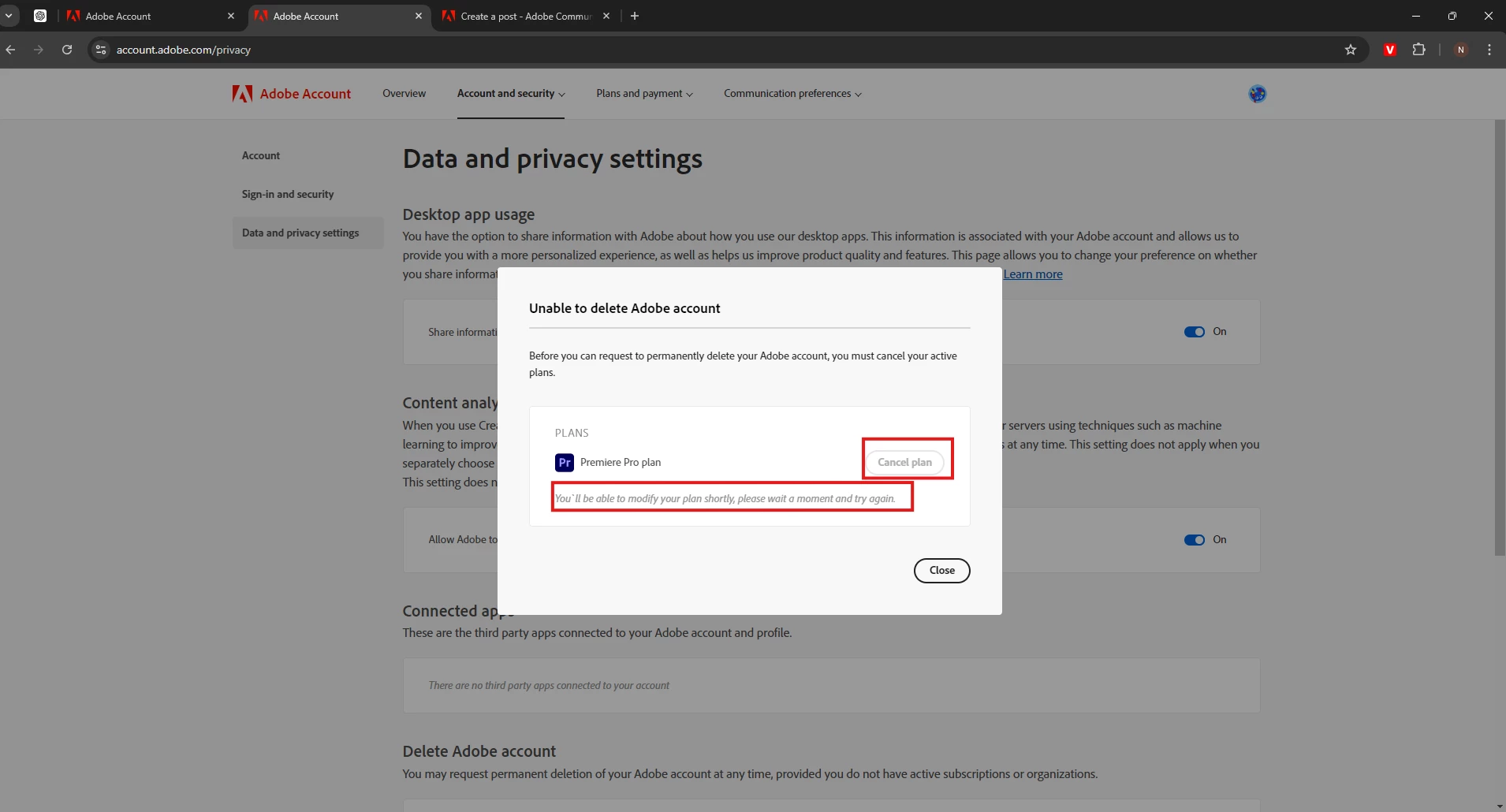Open a new browser tab
1506x812 pixels.
point(635,16)
